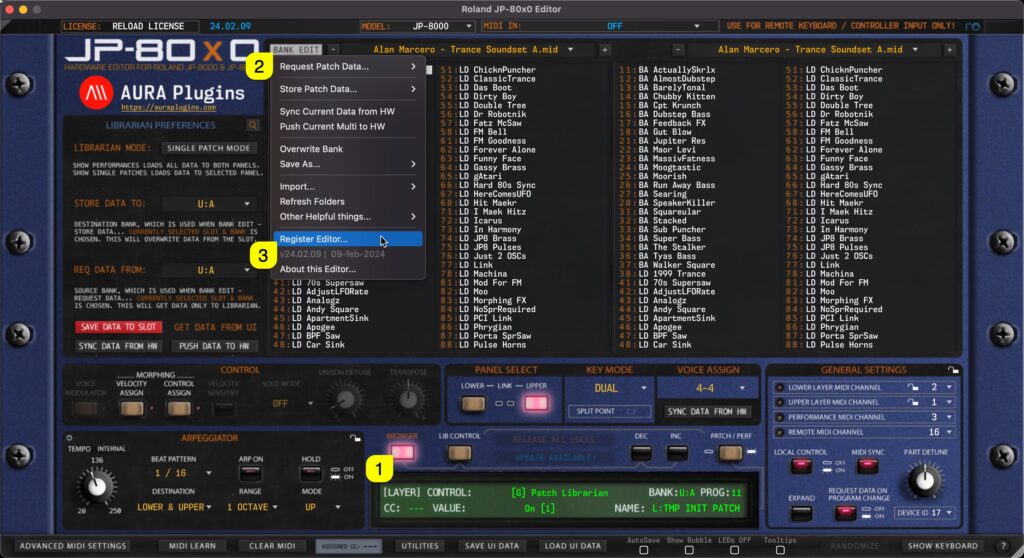The width and height of the screenshot is (1024, 558).
Task: Select the Lower panel button
Action: (x=473, y=403)
